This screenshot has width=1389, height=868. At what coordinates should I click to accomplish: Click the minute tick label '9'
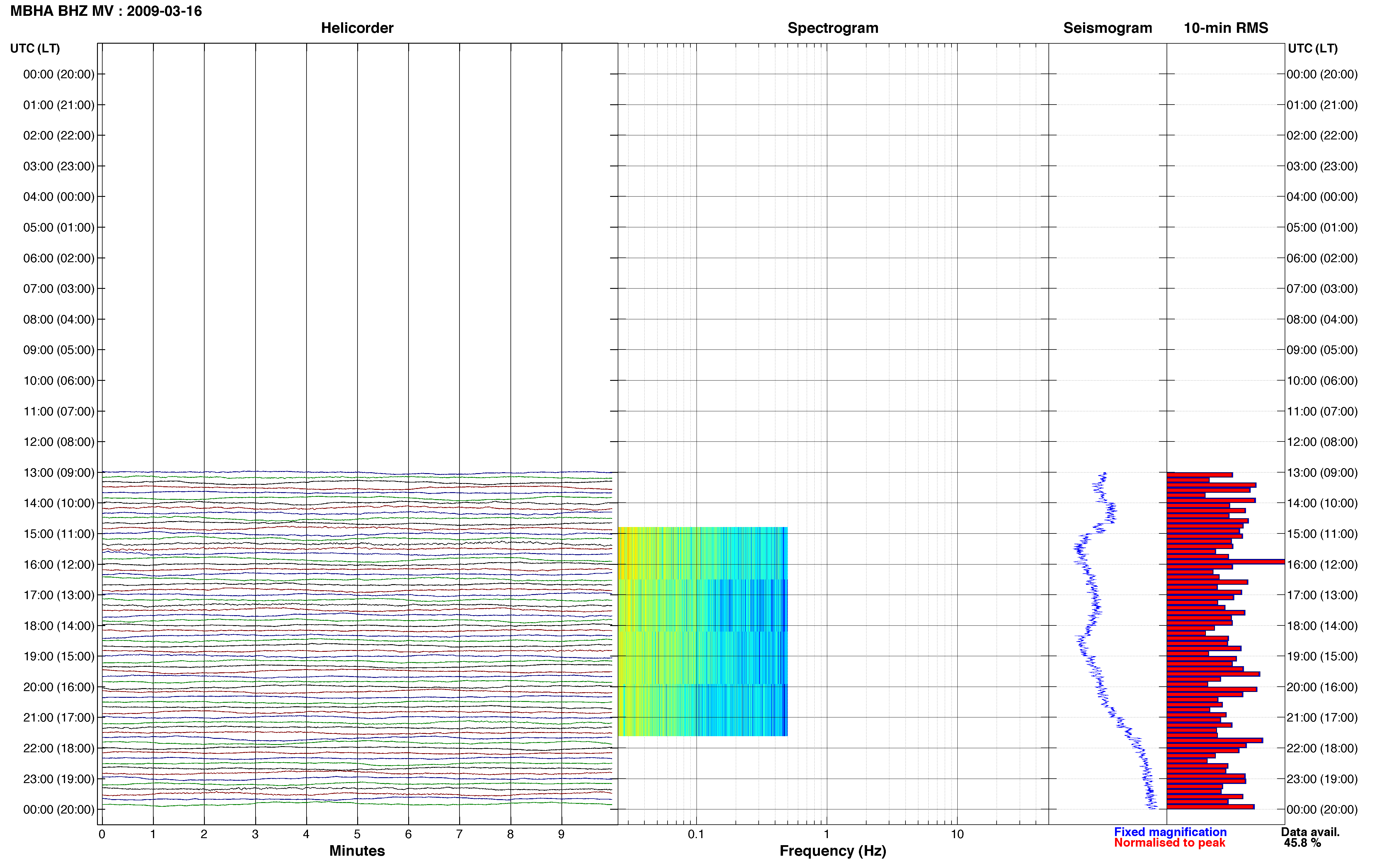[x=561, y=834]
